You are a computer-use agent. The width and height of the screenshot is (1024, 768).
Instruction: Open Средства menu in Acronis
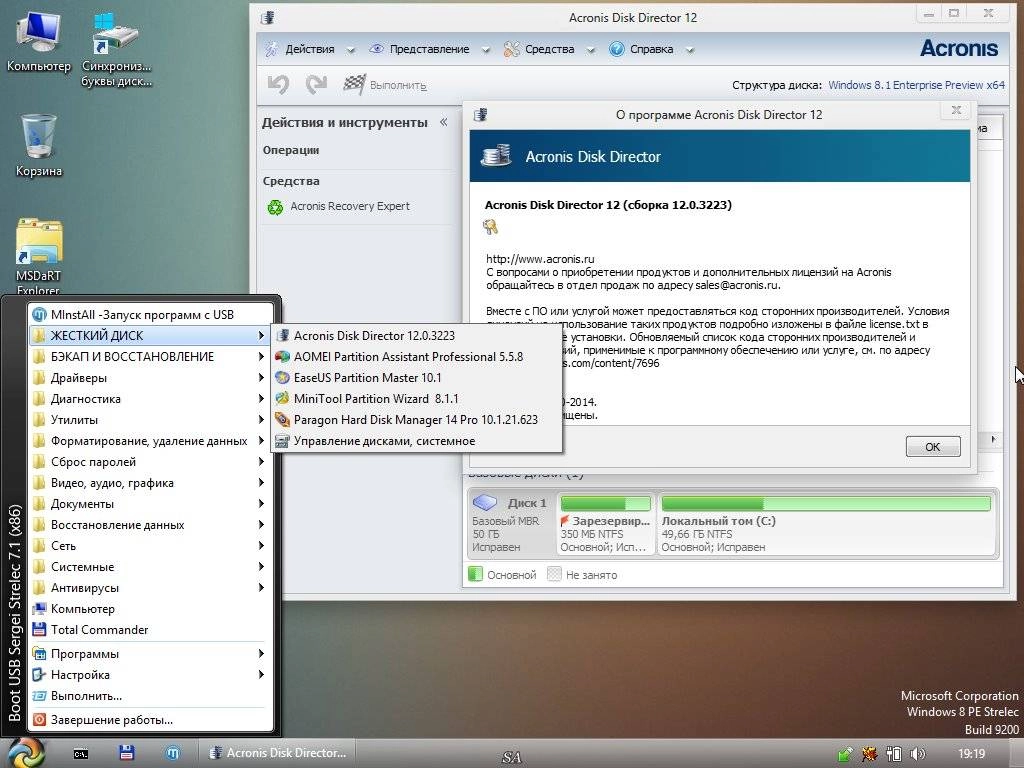549,49
